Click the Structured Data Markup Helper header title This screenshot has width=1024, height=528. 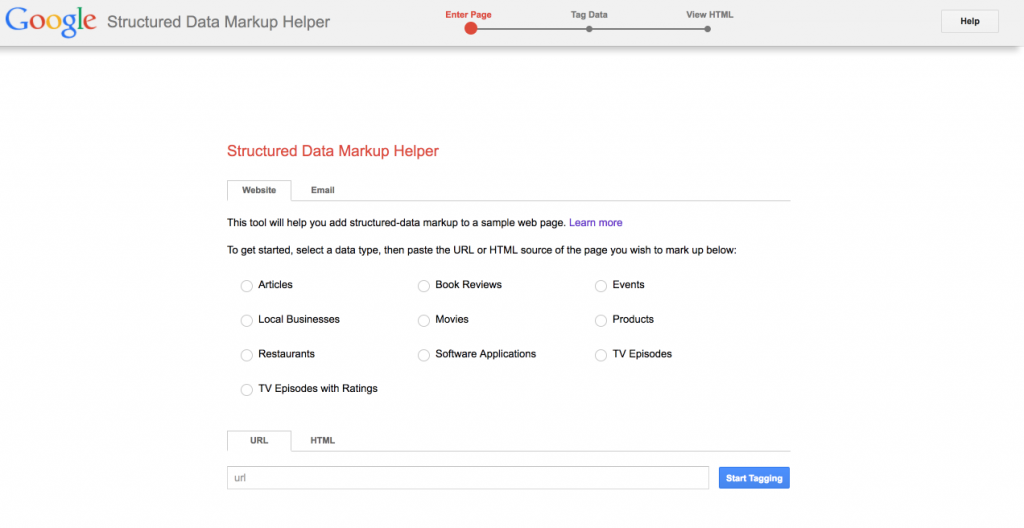(x=219, y=22)
